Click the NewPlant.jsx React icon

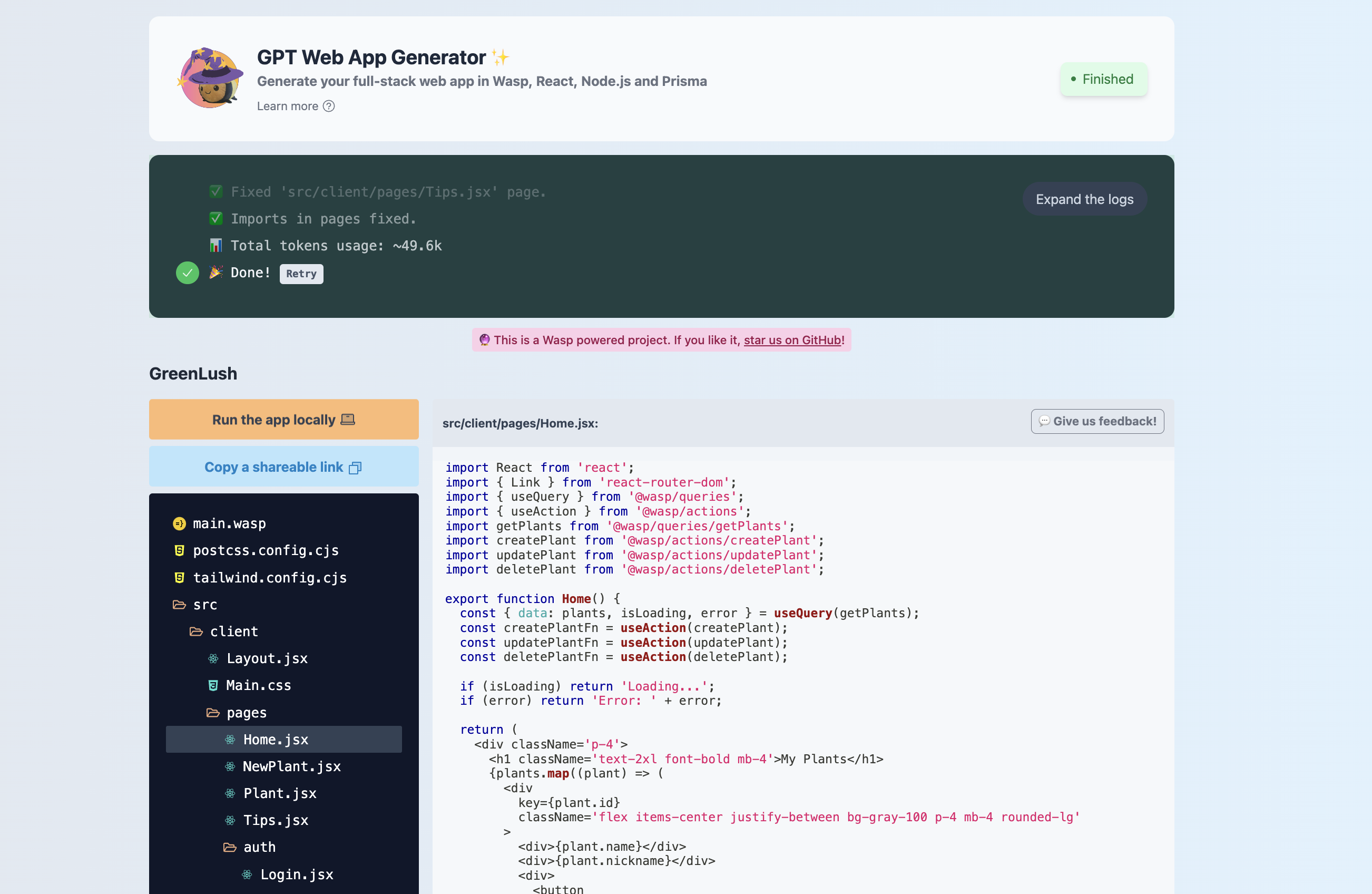tap(230, 766)
